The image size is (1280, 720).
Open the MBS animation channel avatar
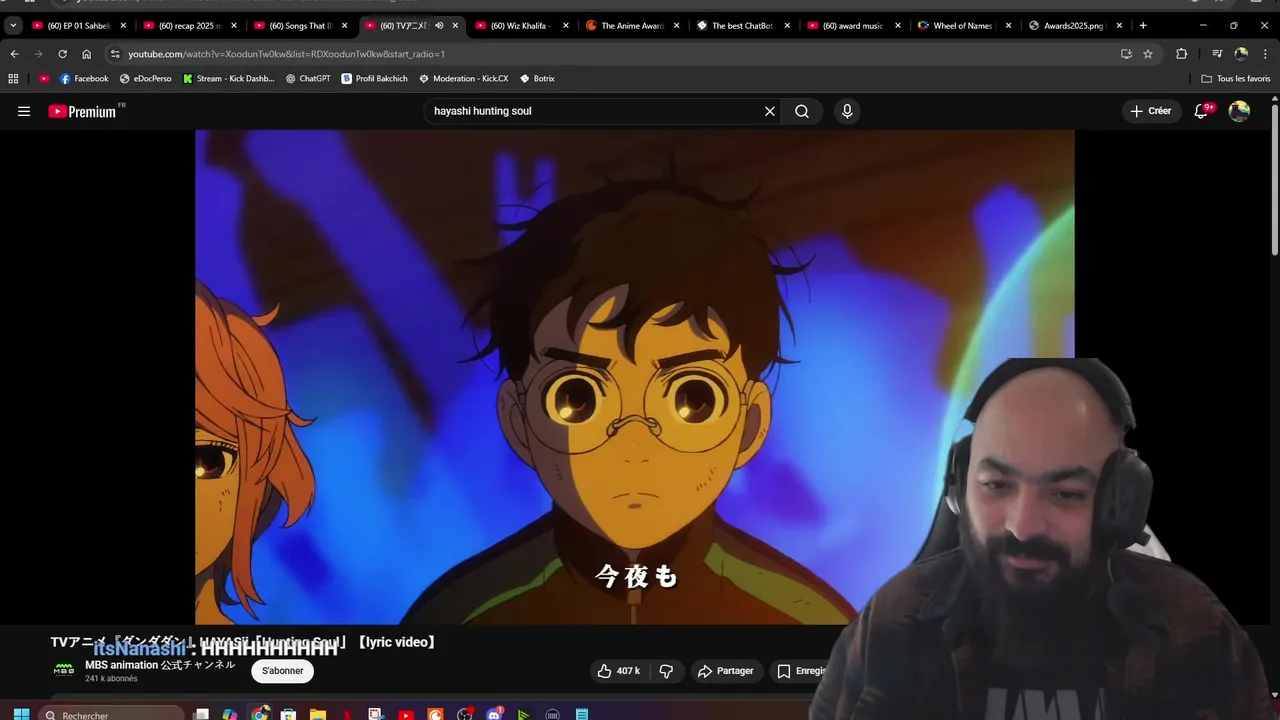click(64, 670)
